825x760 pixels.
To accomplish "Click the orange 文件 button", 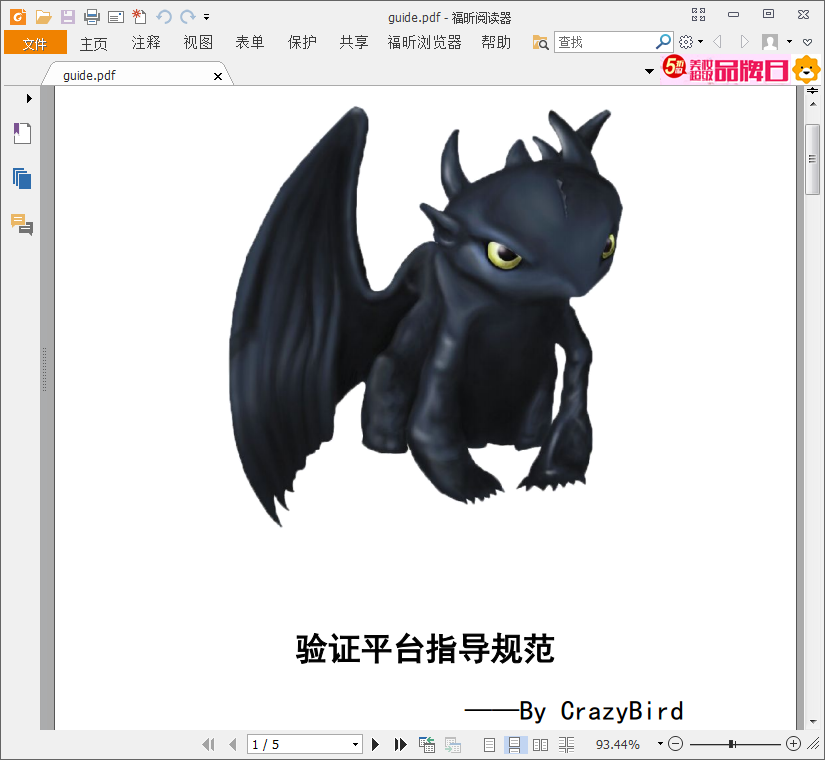I will (x=35, y=42).
